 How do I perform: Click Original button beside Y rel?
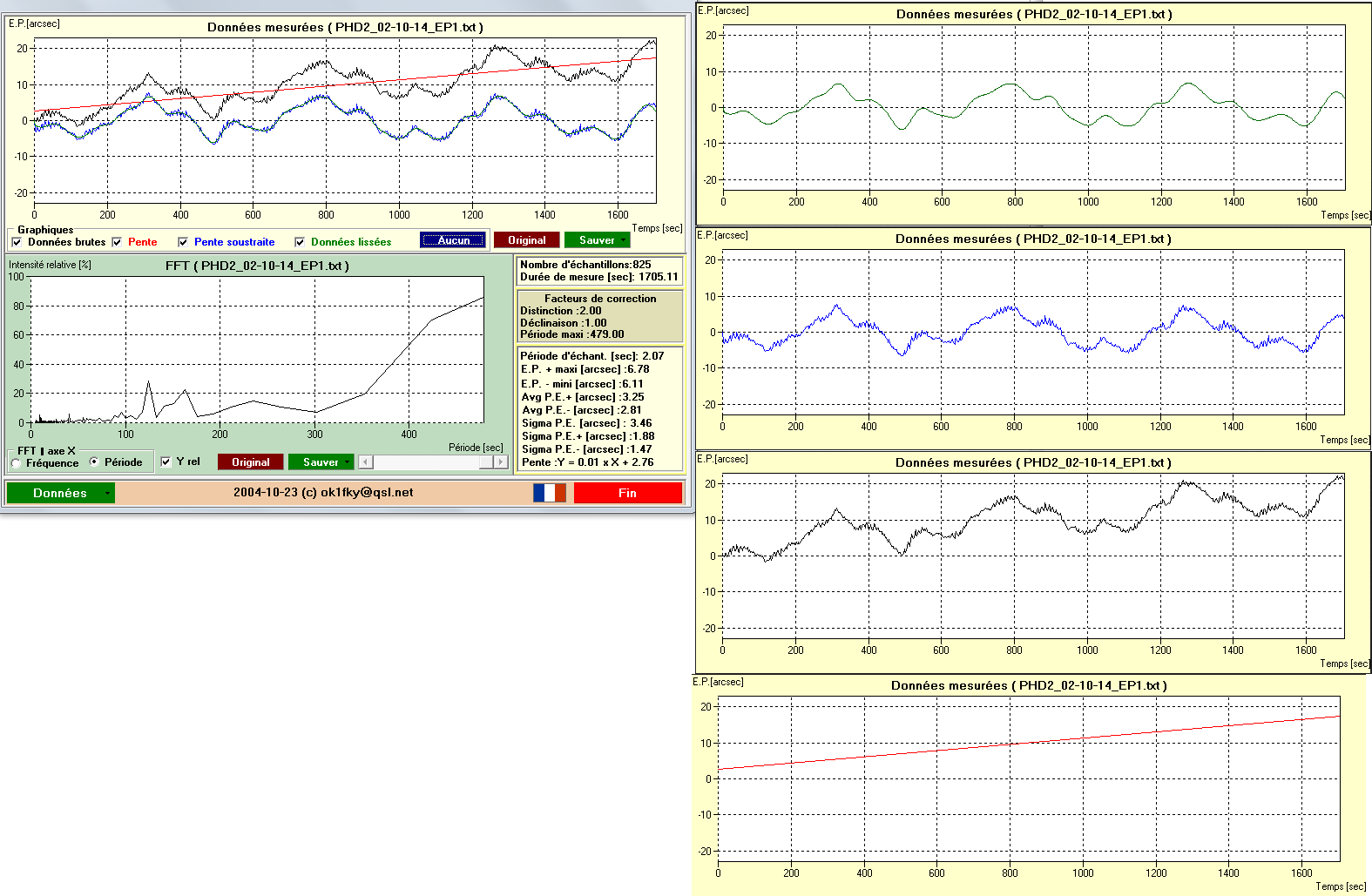[251, 462]
